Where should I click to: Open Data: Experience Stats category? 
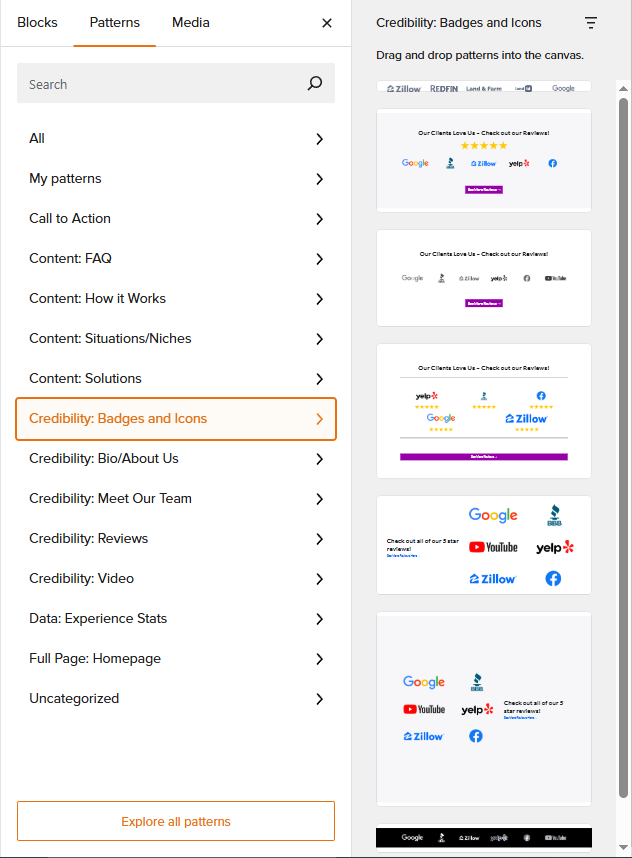(x=176, y=619)
